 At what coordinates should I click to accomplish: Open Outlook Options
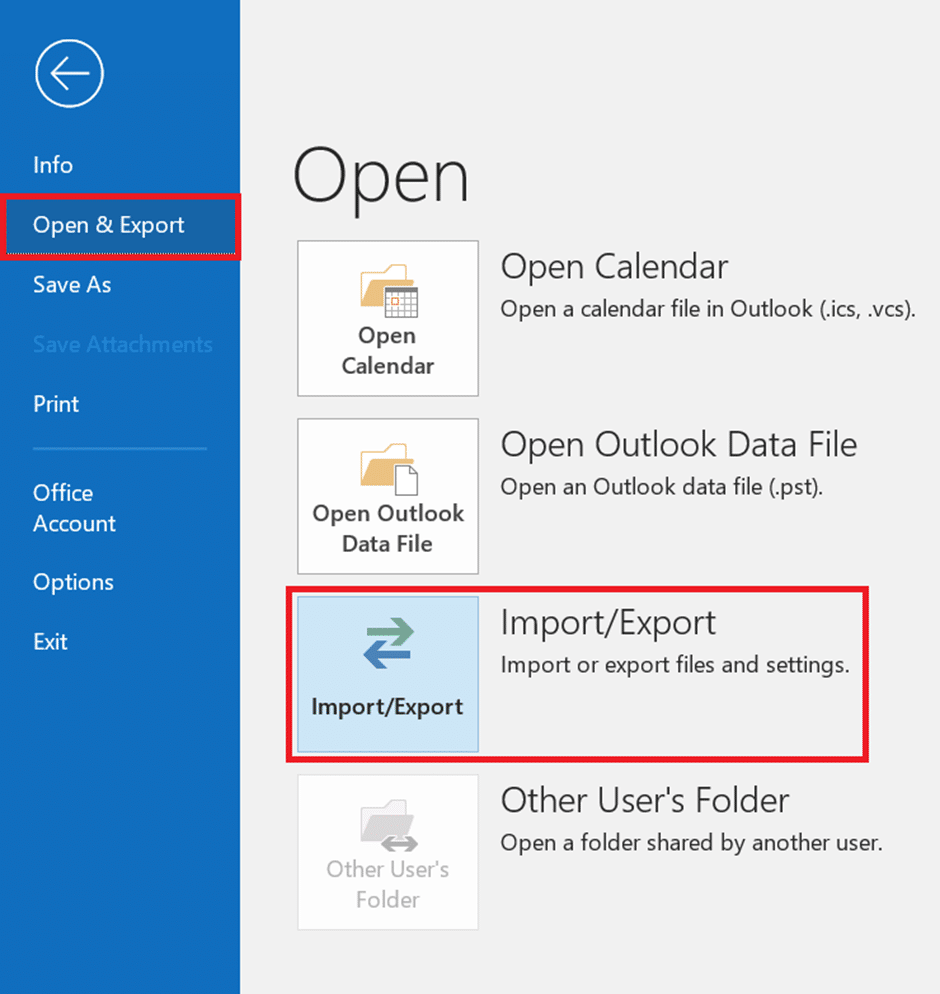tap(73, 581)
